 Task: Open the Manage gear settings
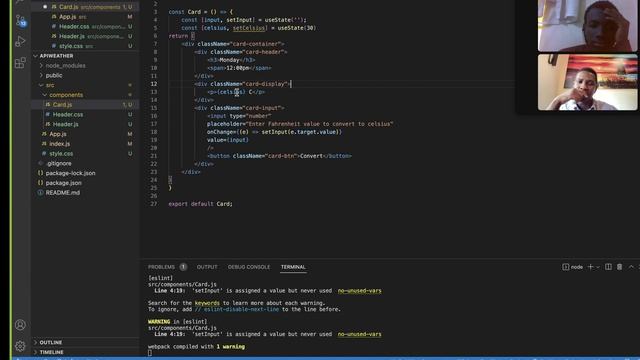tap(20, 346)
